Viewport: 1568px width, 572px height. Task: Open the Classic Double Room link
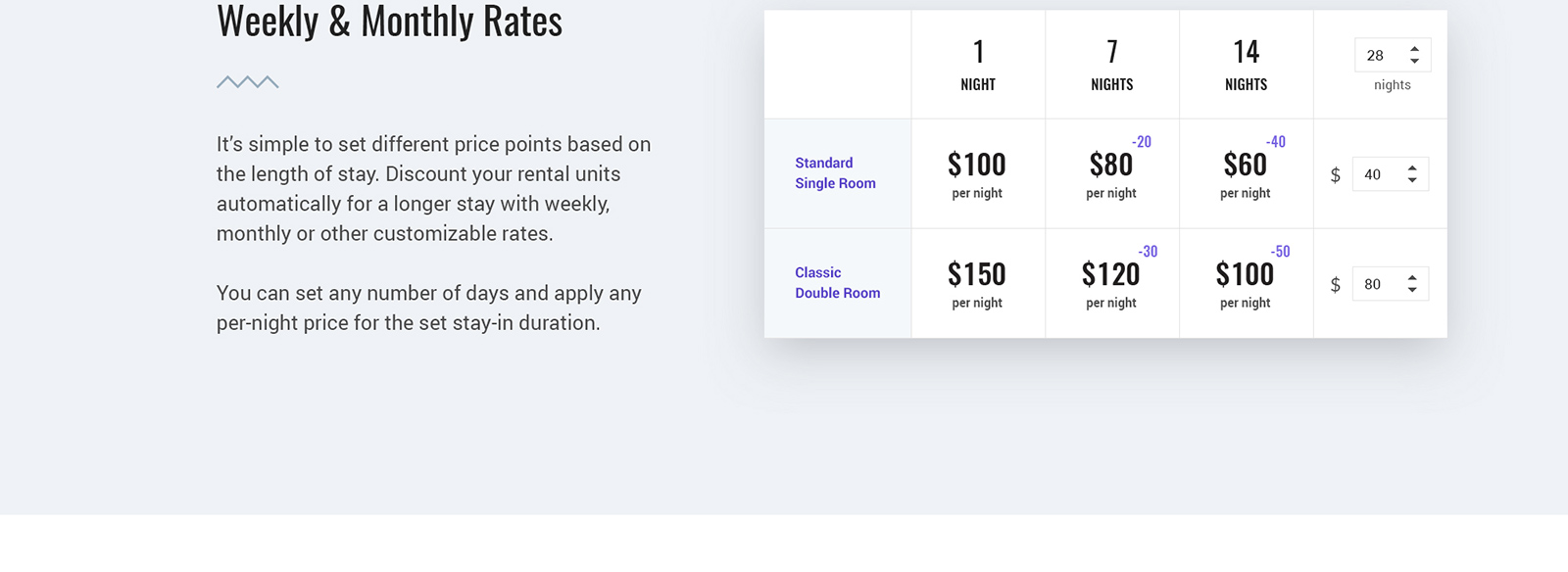pos(837,282)
